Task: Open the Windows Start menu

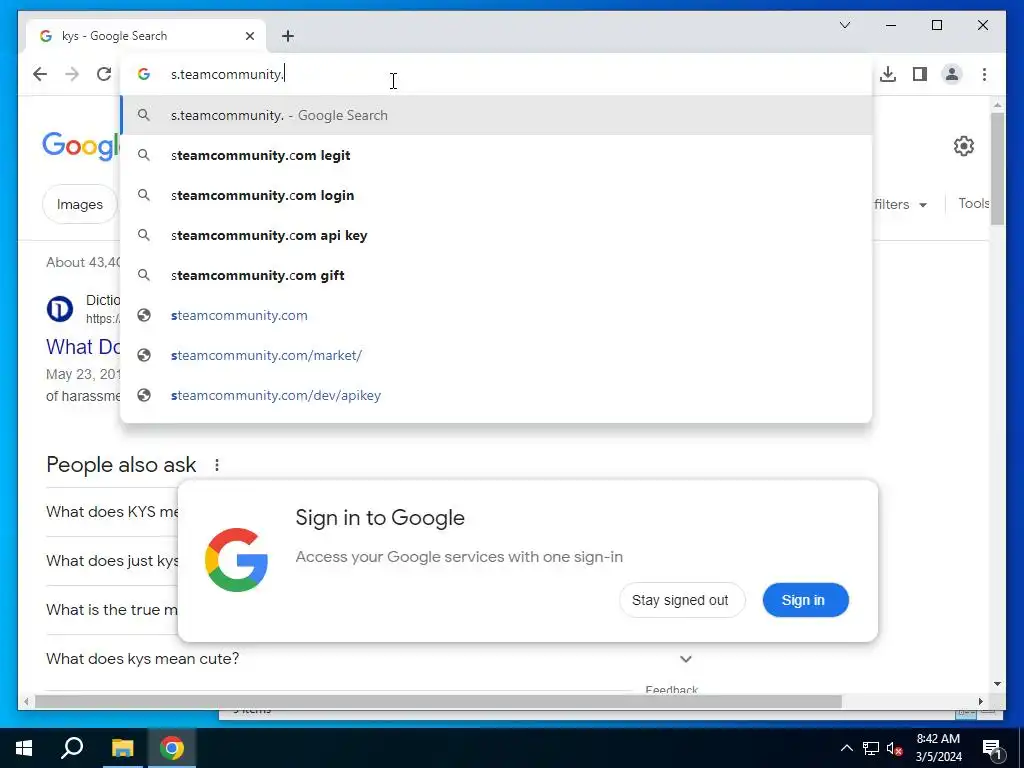Action: tap(24, 748)
